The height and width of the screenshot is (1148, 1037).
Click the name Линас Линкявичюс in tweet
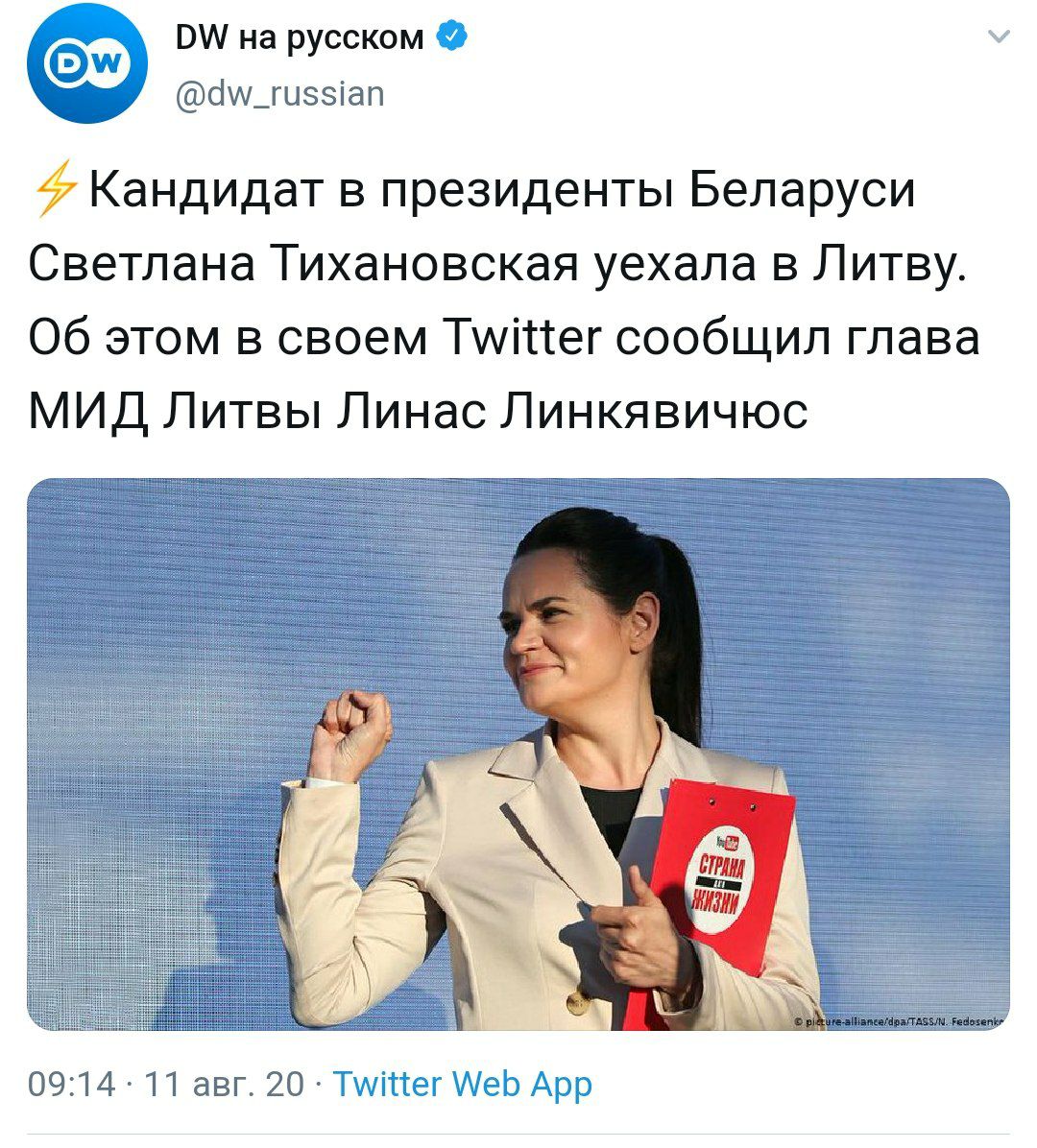click(x=572, y=412)
